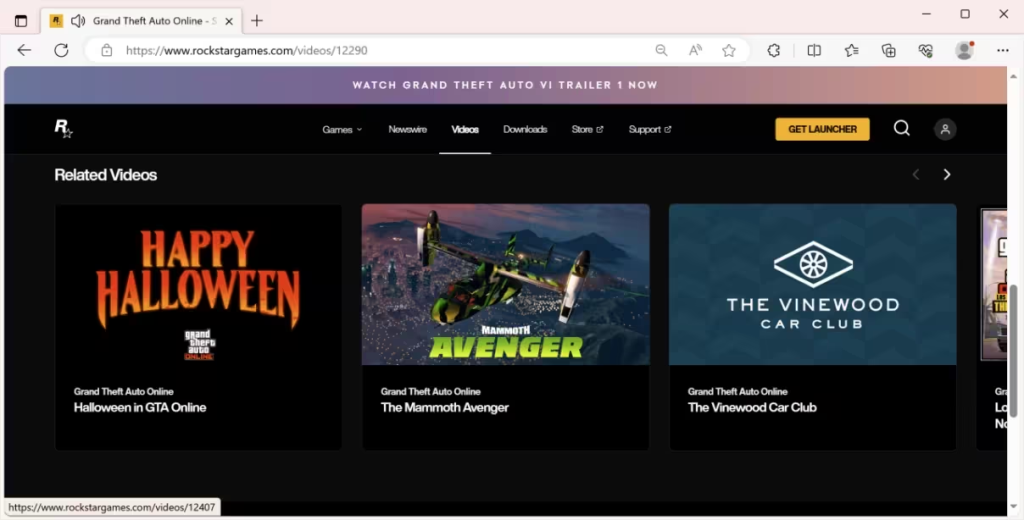1024x520 pixels.
Task: Add this page to favorites star
Action: [x=729, y=50]
